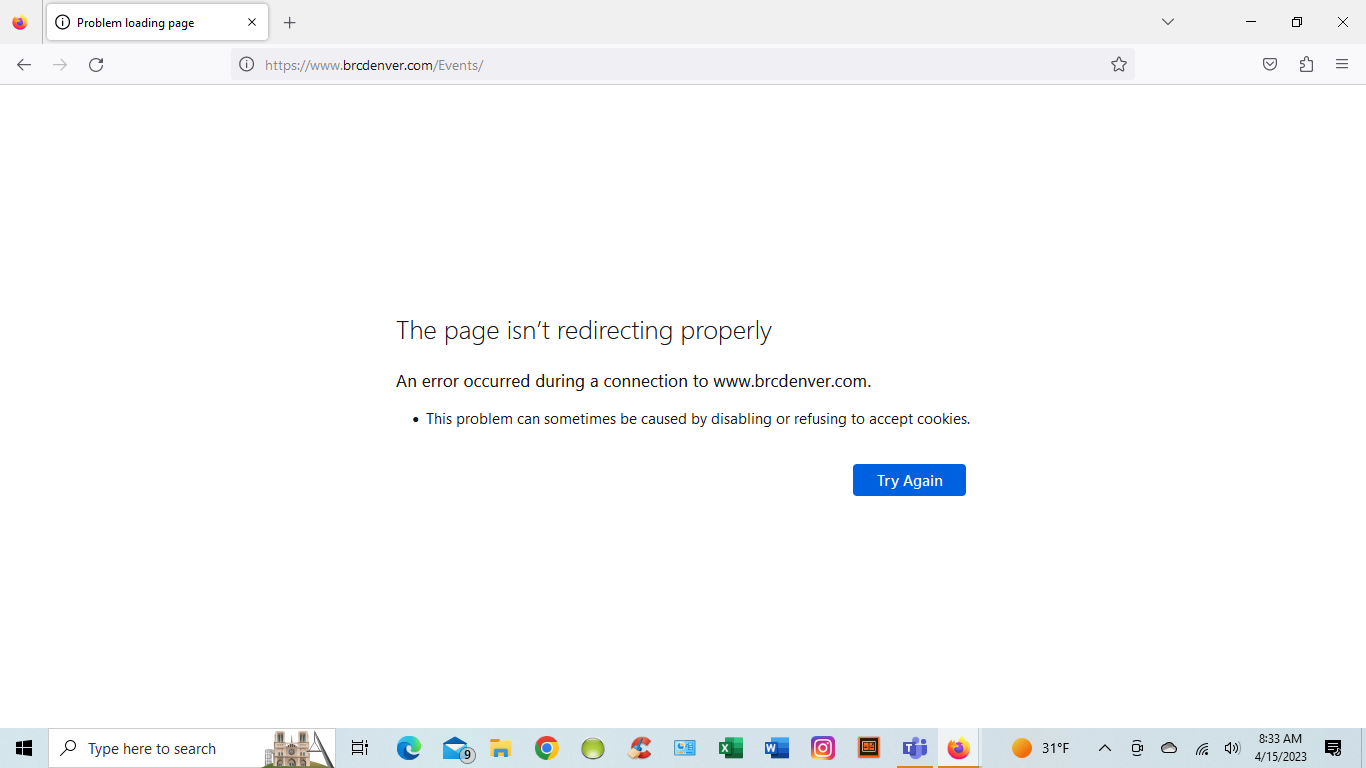Go back to the previous page
The width and height of the screenshot is (1366, 768).
coord(24,65)
